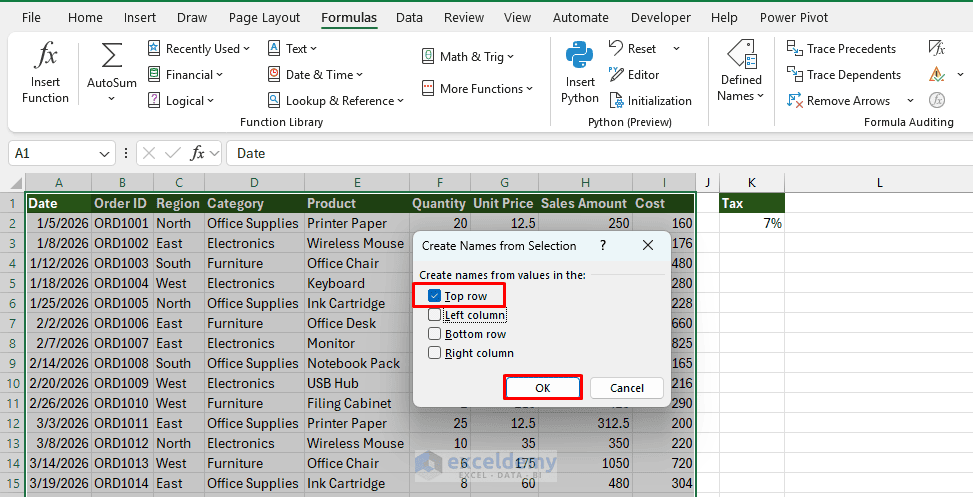Switch to the Home tab
This screenshot has width=973, height=497.
click(85, 17)
